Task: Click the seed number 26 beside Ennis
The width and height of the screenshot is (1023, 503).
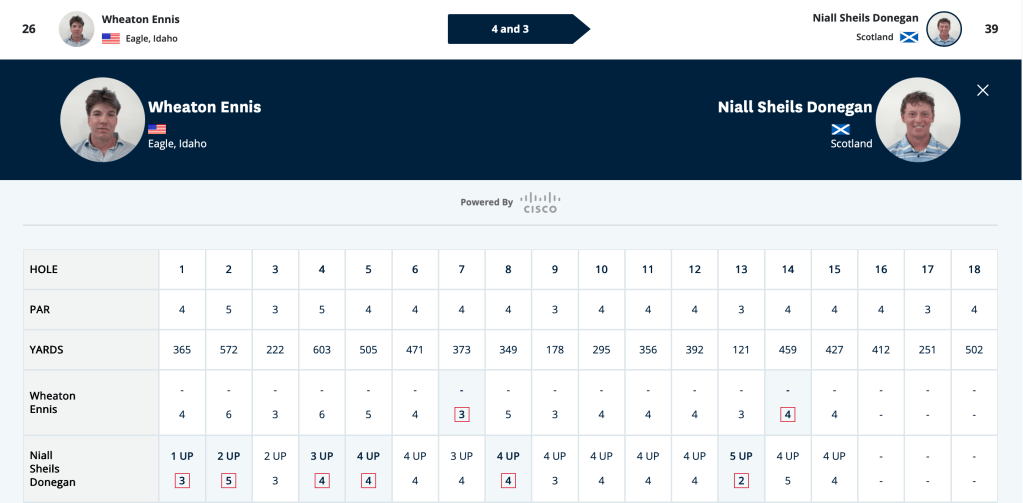Action: point(29,29)
